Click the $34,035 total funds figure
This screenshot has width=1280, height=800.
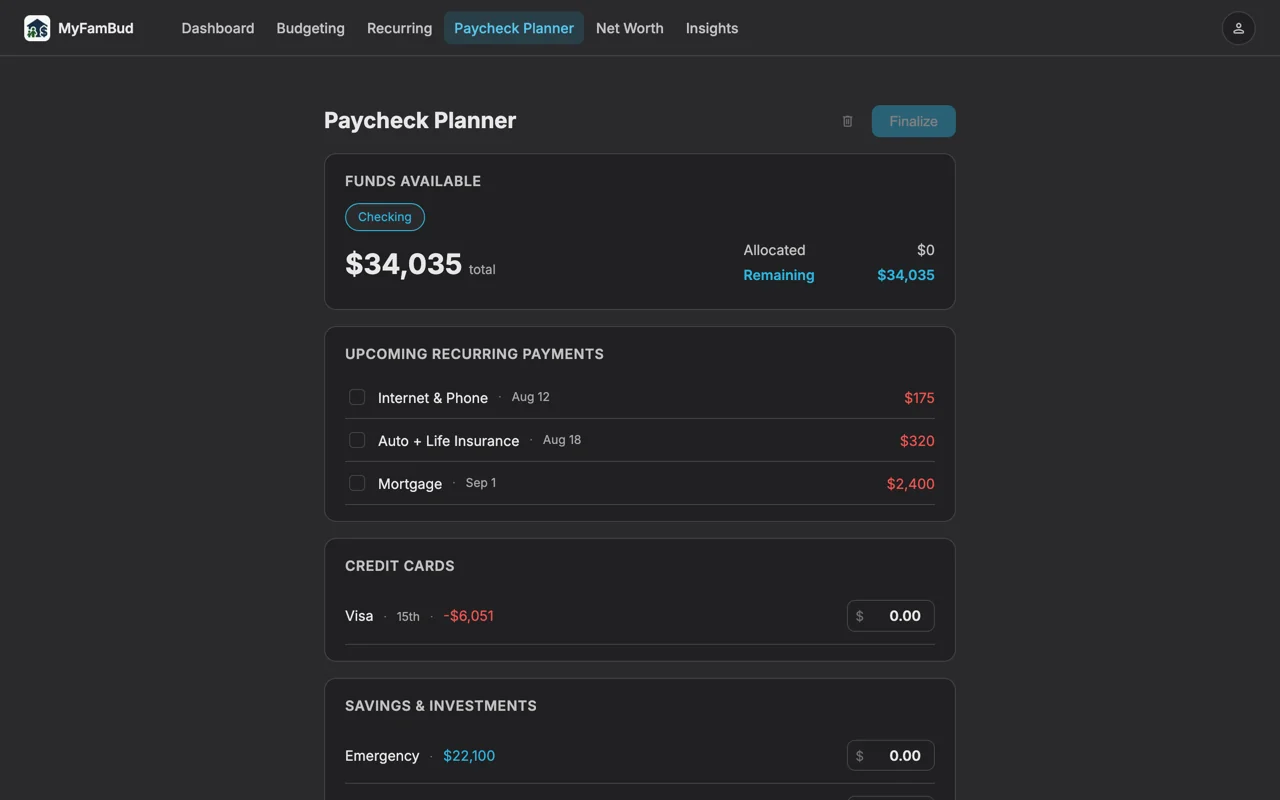click(x=404, y=264)
